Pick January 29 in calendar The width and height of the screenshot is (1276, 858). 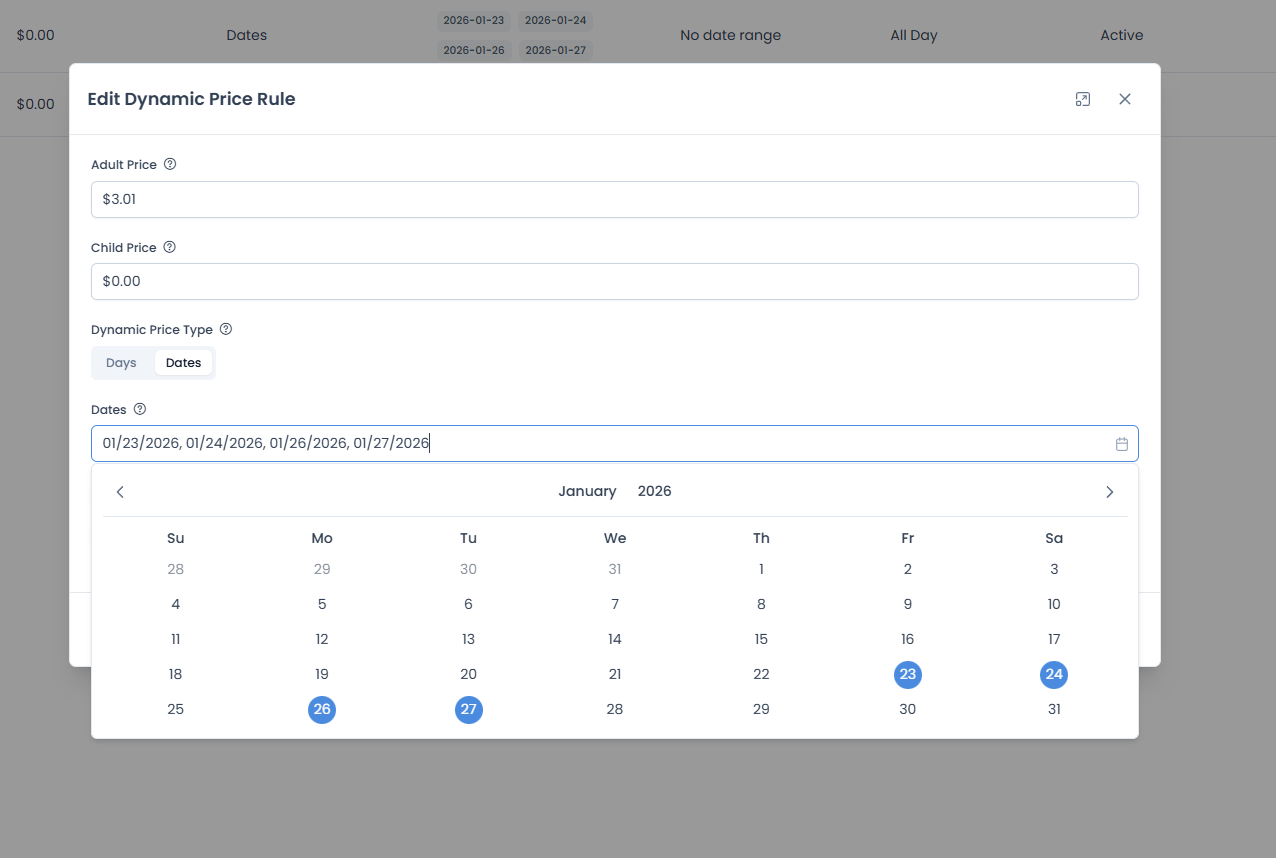pos(761,710)
